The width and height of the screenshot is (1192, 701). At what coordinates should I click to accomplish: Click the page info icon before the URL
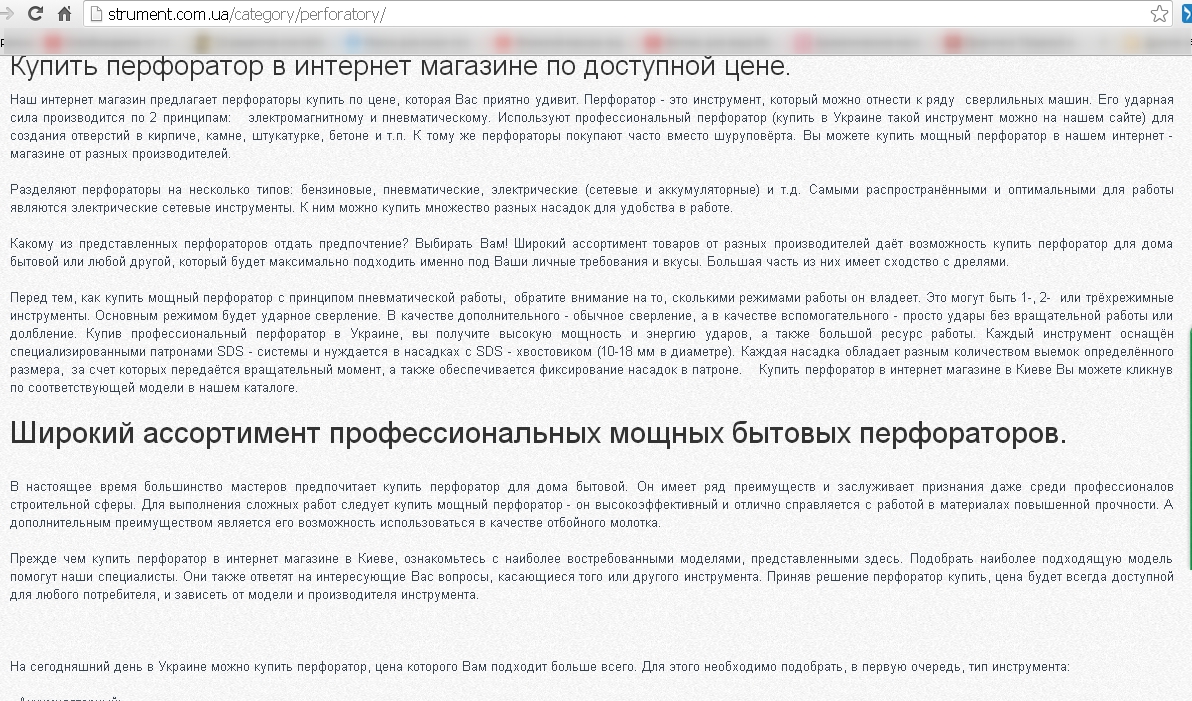[x=96, y=14]
